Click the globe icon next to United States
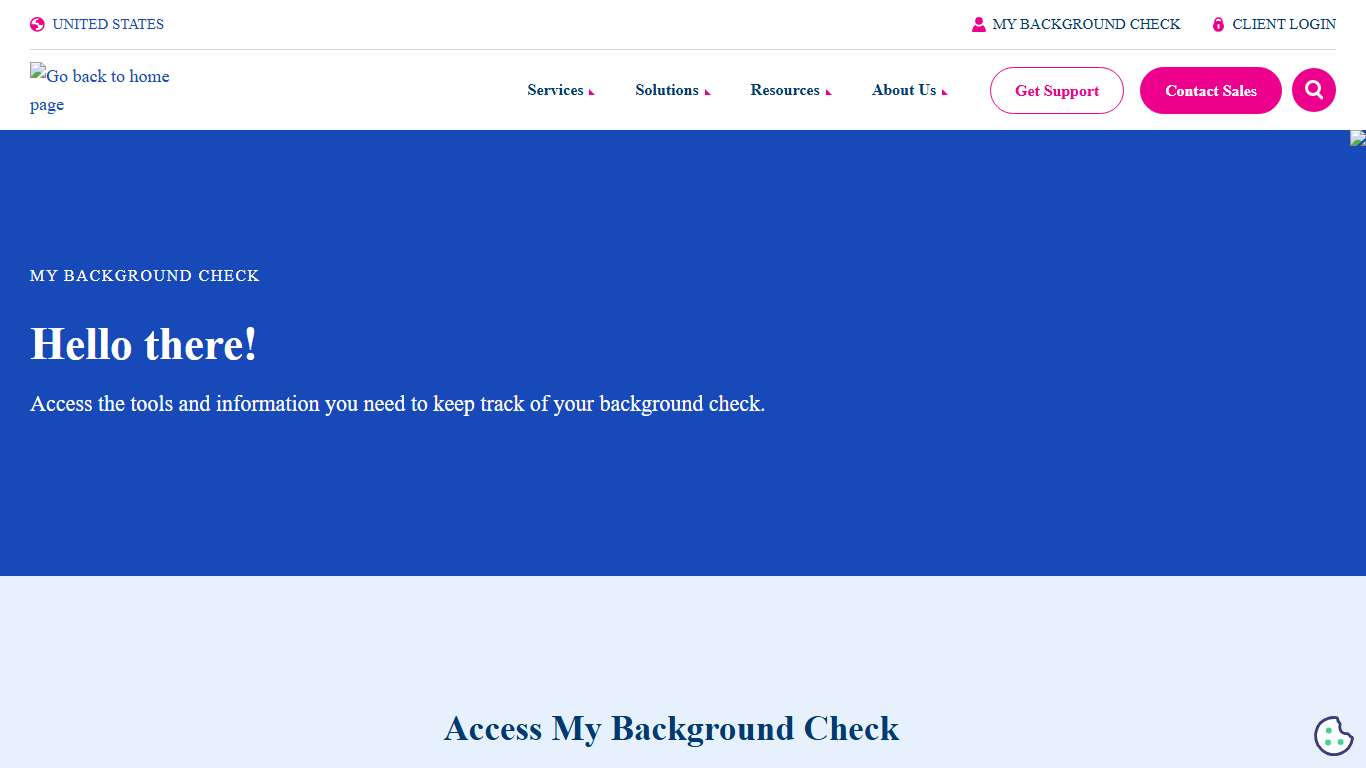 click(x=37, y=23)
